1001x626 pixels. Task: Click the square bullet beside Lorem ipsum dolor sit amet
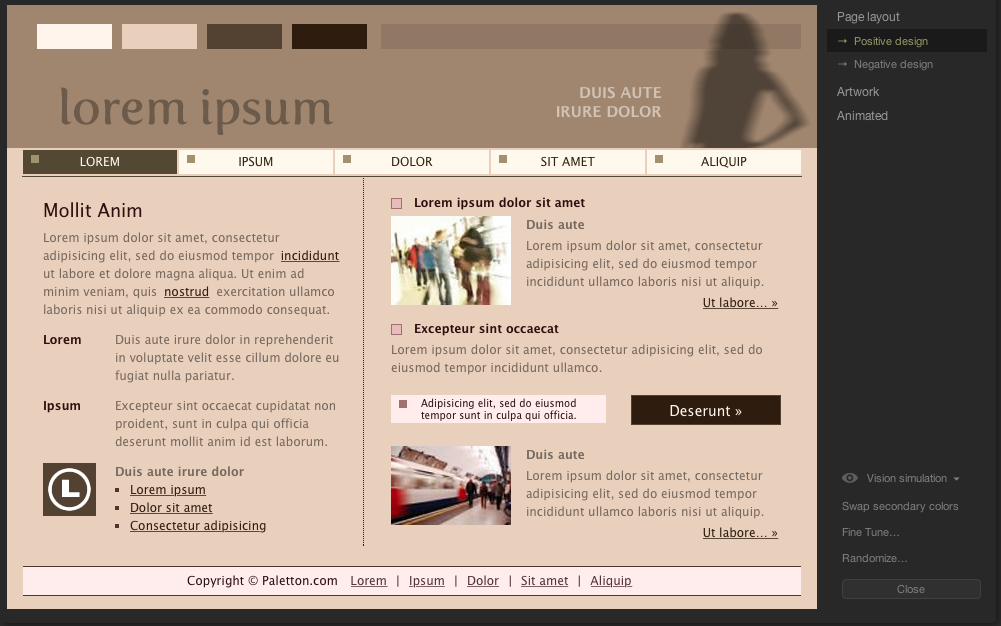coord(397,203)
